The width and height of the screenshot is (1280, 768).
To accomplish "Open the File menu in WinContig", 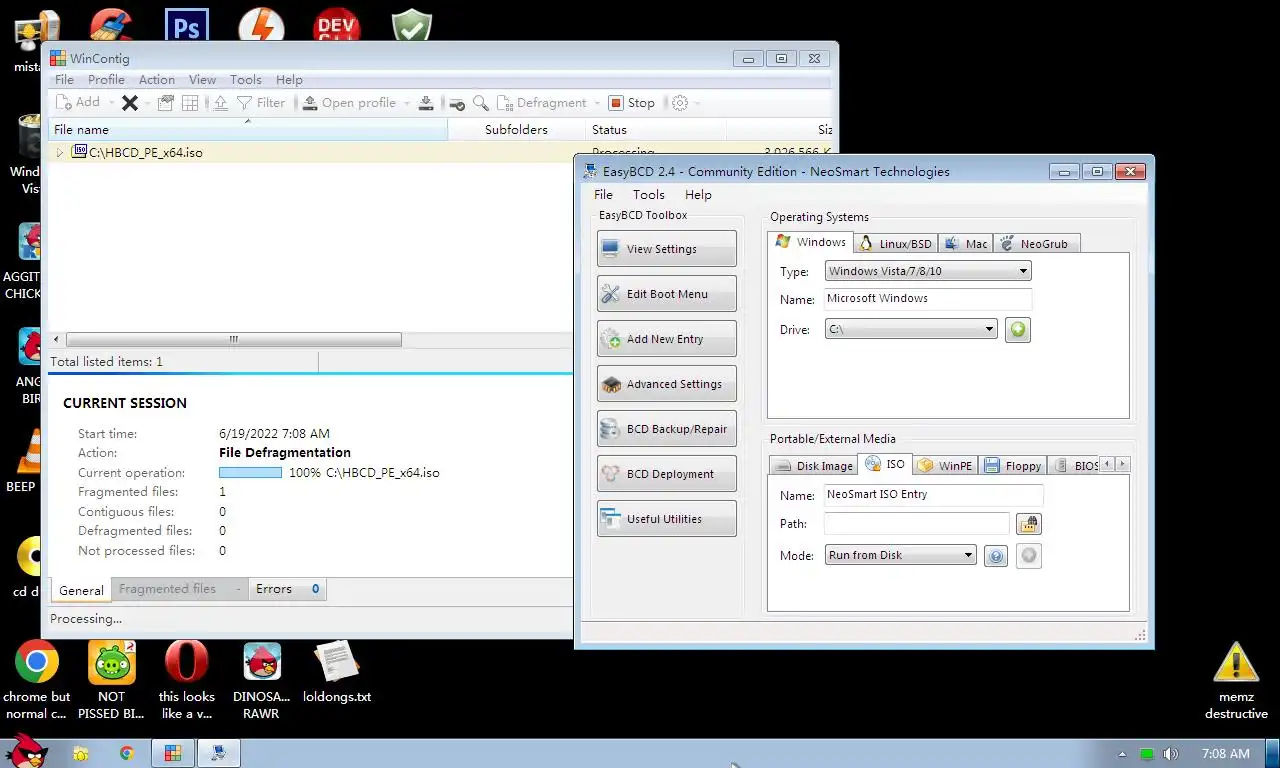I will point(64,80).
